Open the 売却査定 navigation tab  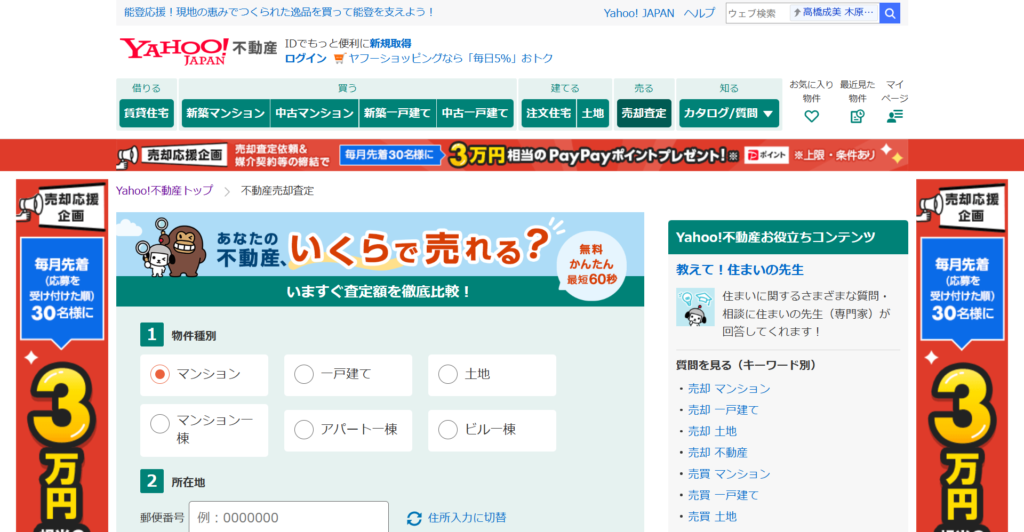(x=644, y=113)
